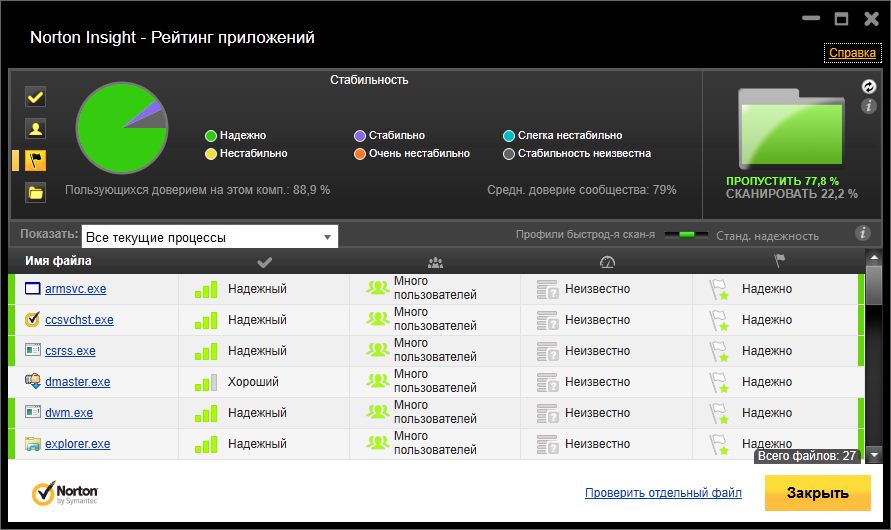Open the folder view sidebar icon

[35, 193]
